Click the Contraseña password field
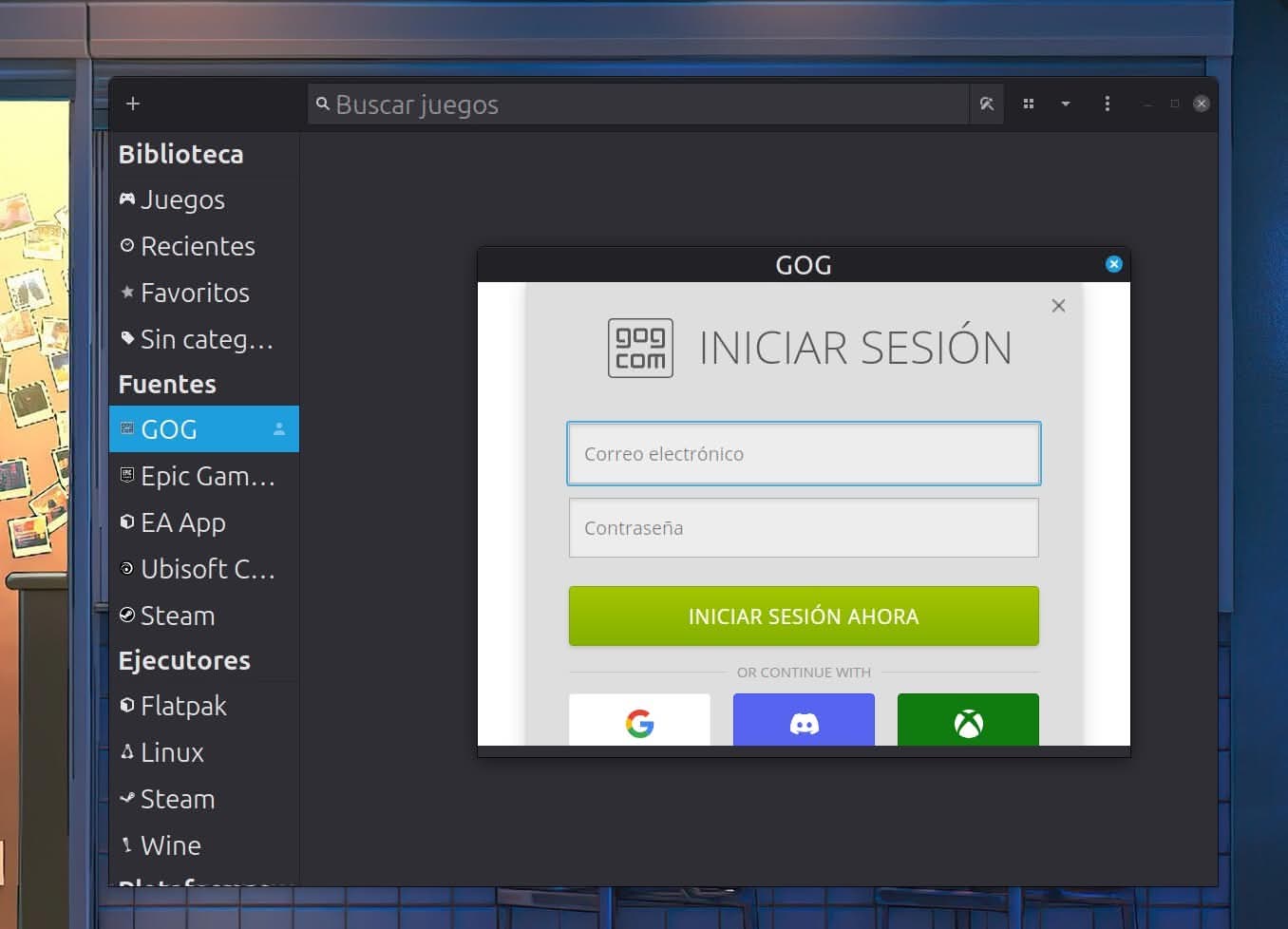1288x929 pixels. click(804, 528)
